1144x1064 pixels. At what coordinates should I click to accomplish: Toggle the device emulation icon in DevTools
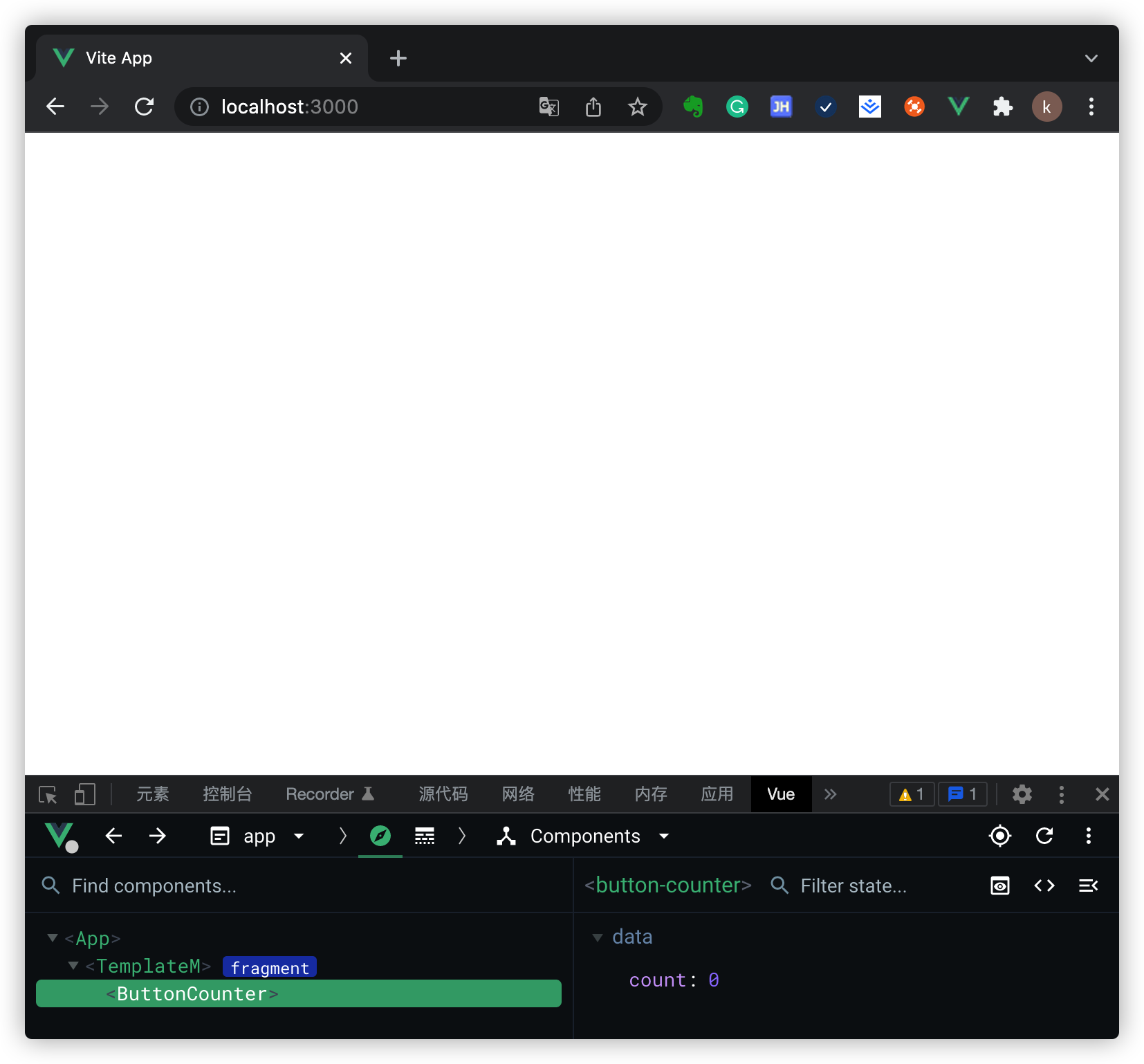coord(84,794)
